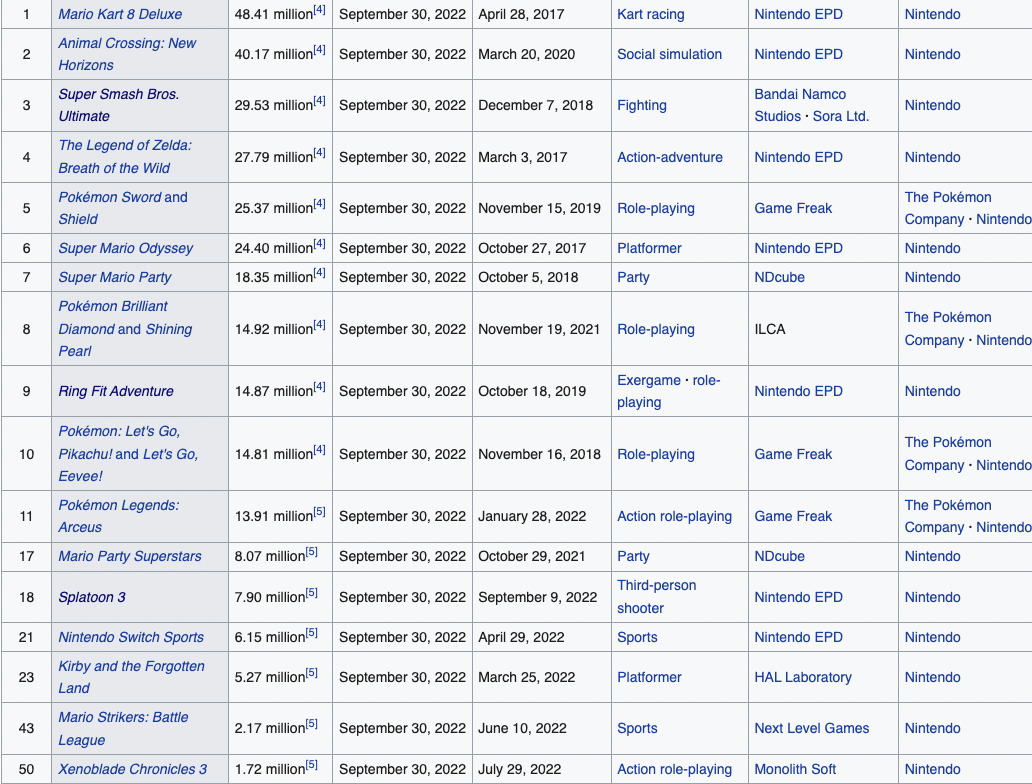Open Ring Fit Adventure link
This screenshot has width=1032, height=784.
pos(116,391)
